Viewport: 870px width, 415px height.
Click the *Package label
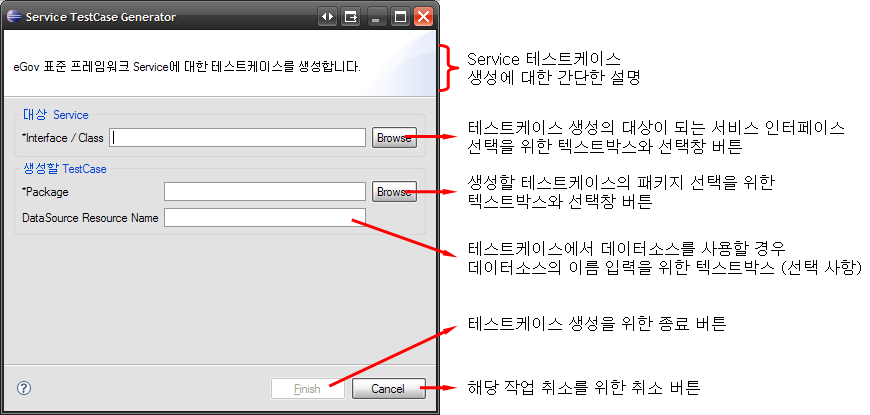coord(45,191)
